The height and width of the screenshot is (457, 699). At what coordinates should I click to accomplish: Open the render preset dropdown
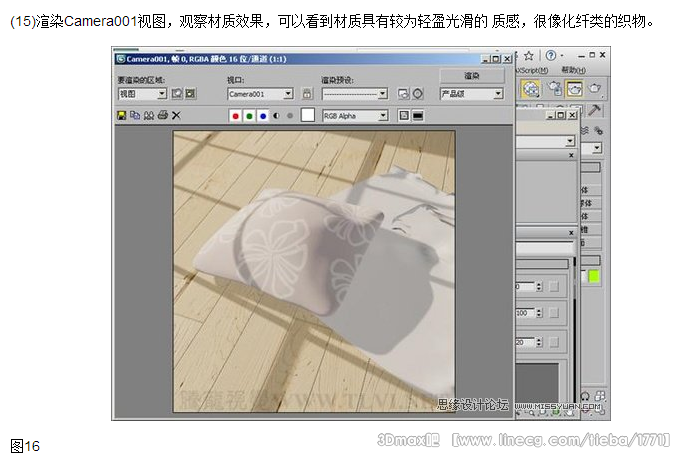coord(355,94)
